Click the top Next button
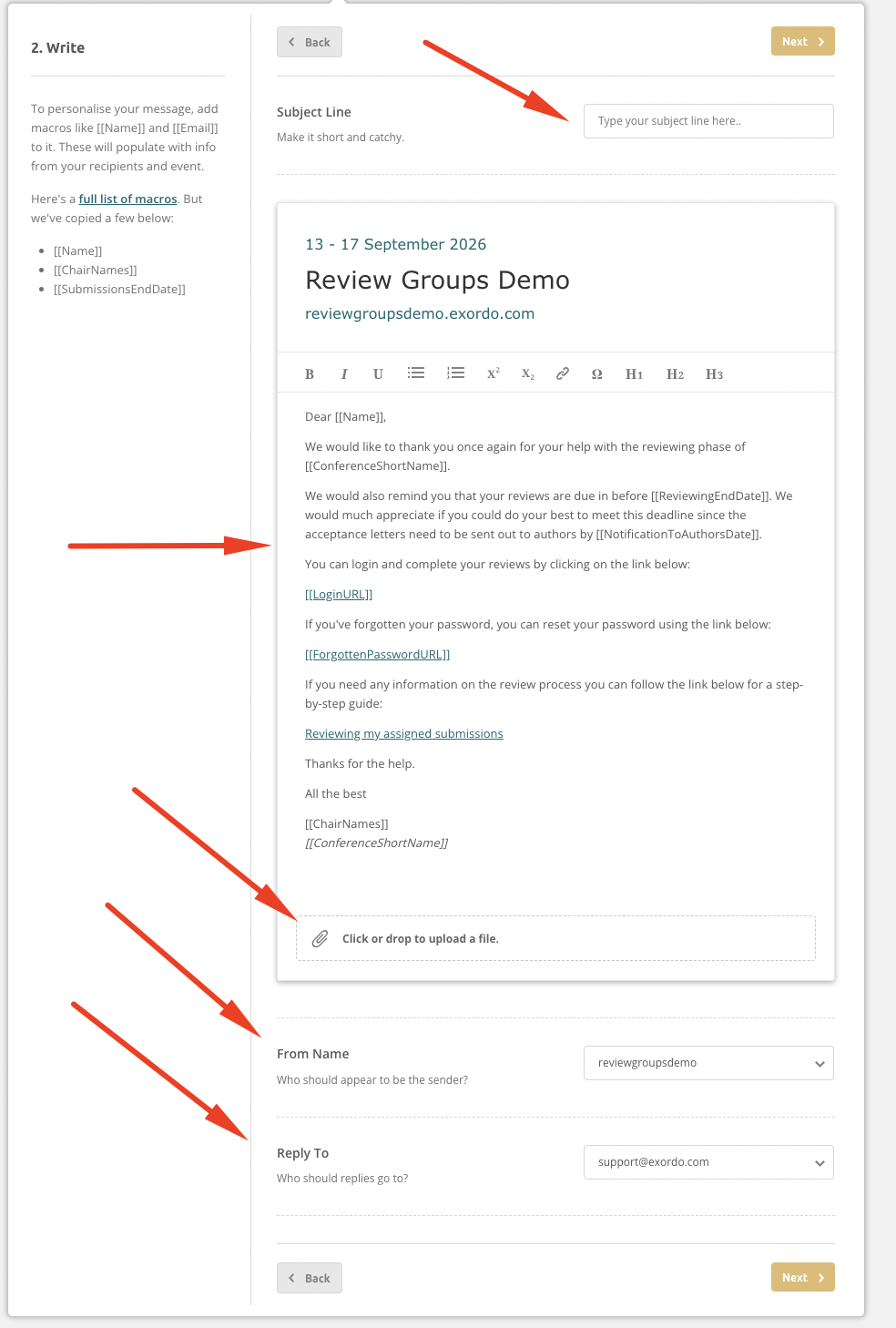Viewport: 896px width, 1328px height. pos(803,41)
